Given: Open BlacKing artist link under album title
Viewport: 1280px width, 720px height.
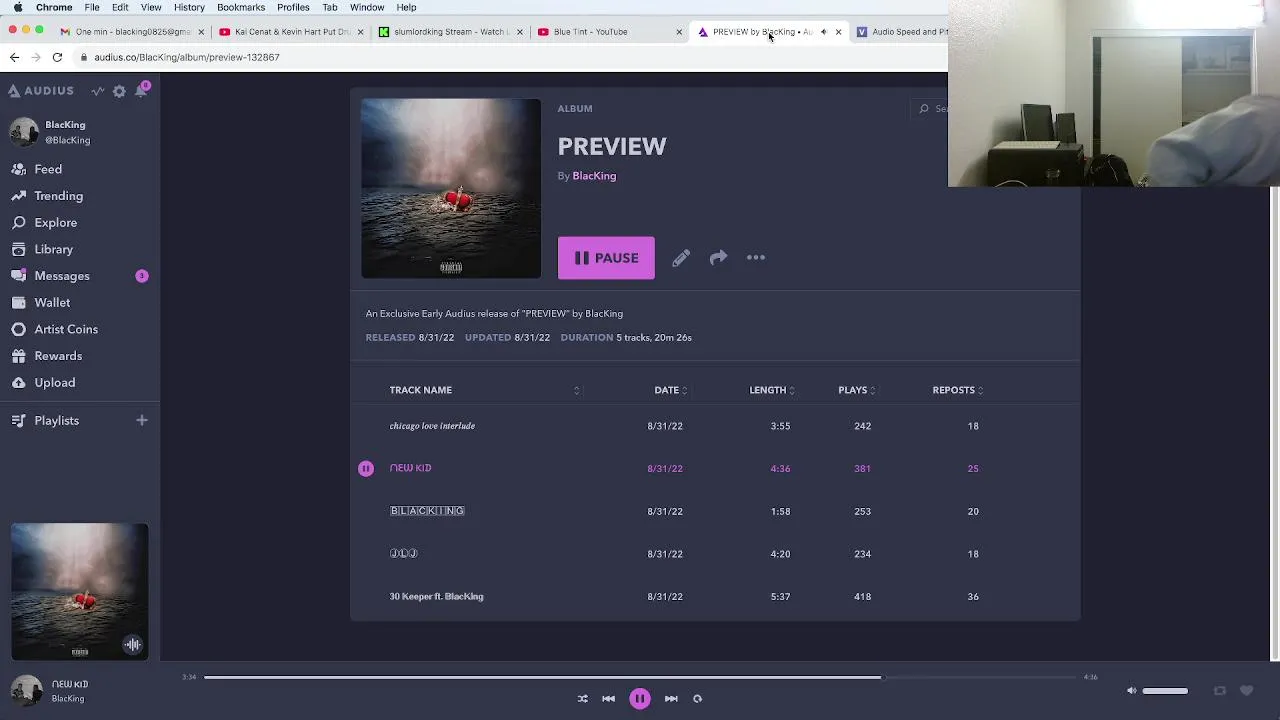Looking at the screenshot, I should (x=594, y=176).
